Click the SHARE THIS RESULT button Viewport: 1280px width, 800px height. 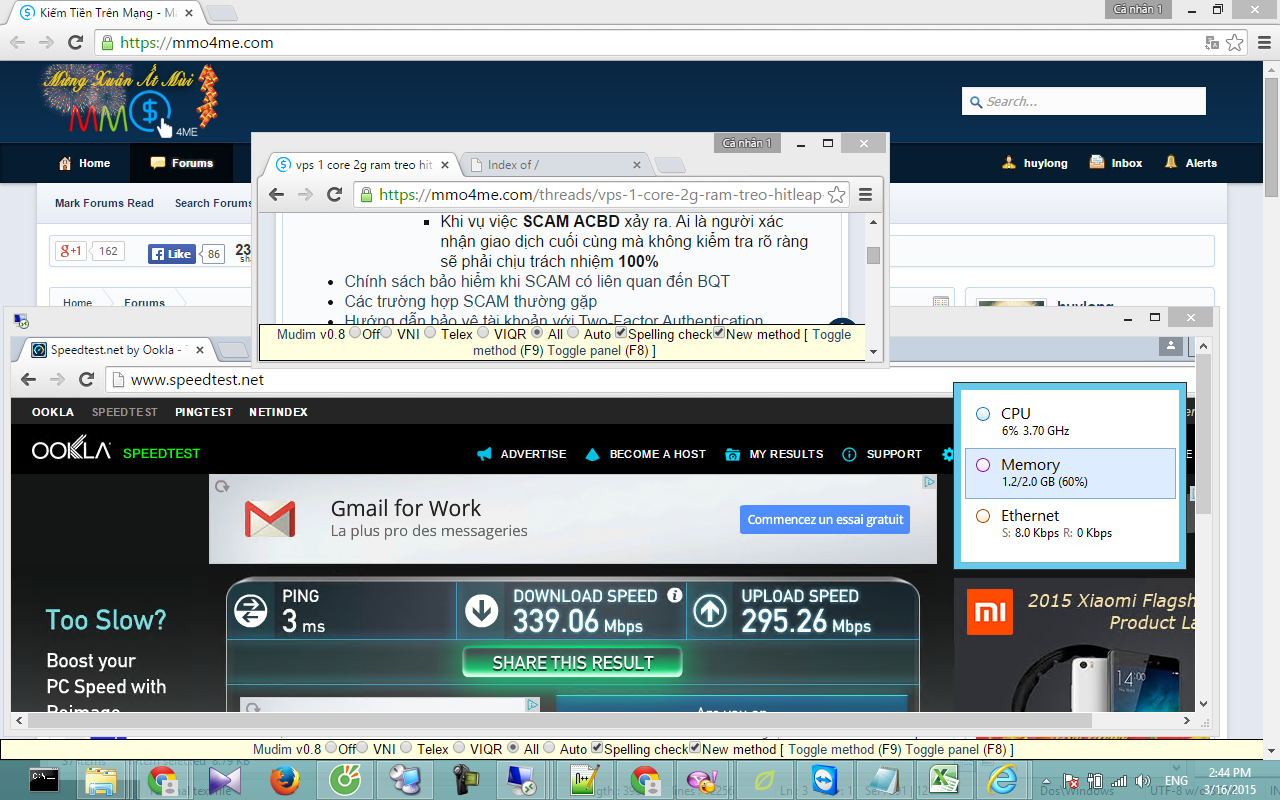pos(572,662)
